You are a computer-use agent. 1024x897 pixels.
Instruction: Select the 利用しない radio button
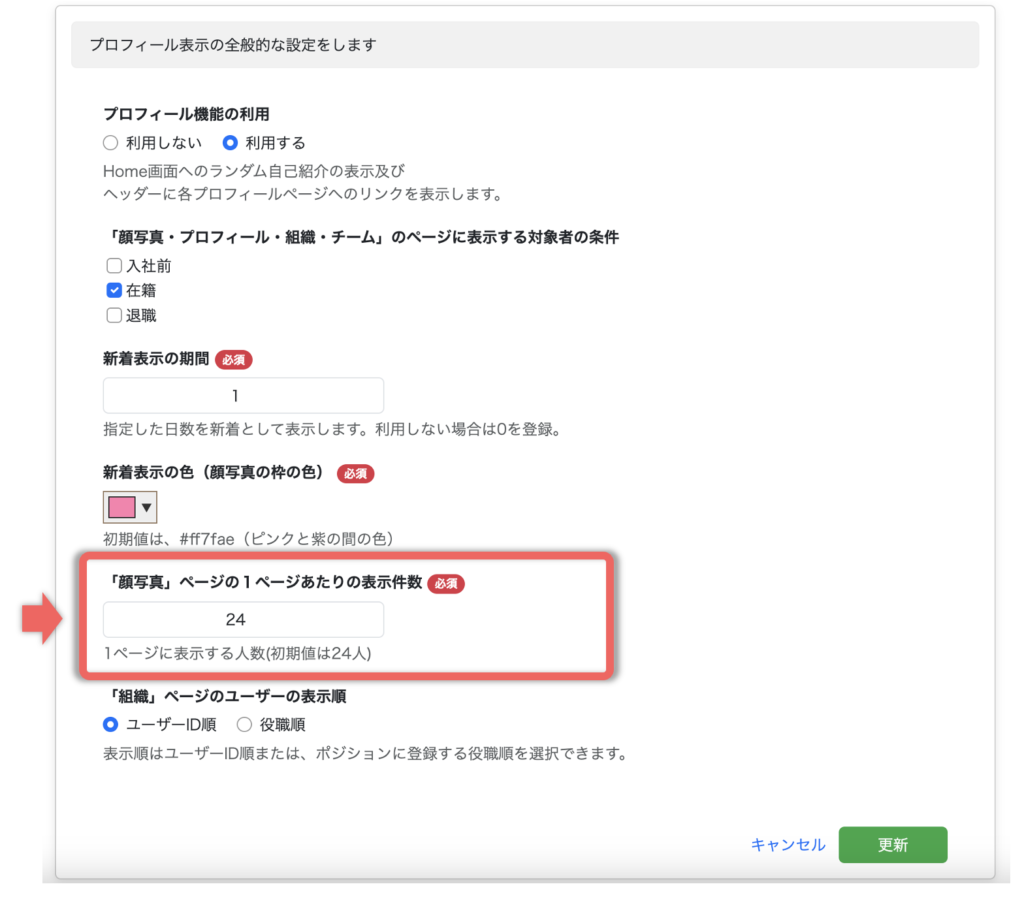point(111,143)
